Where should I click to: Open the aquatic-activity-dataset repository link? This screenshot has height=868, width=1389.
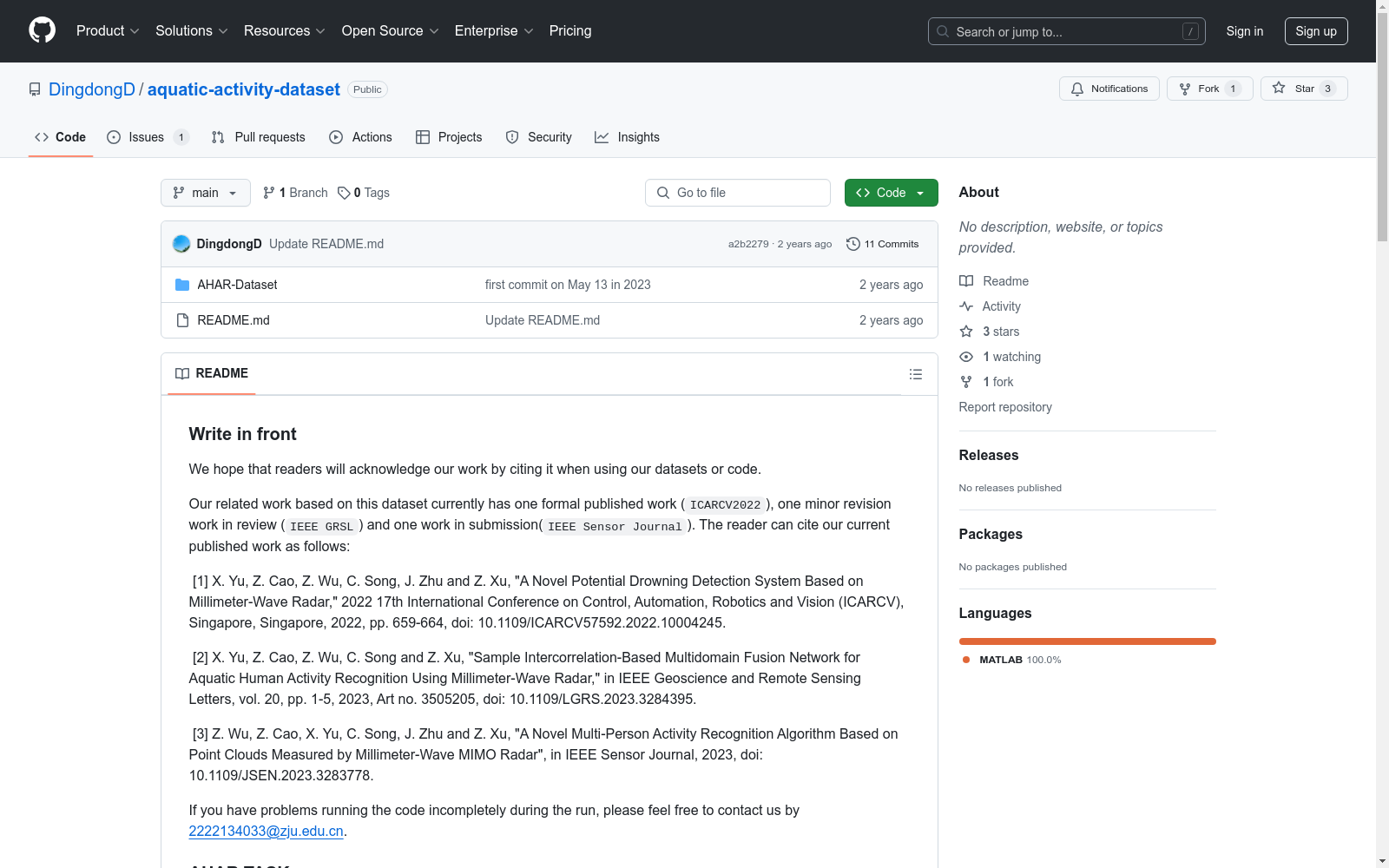244,89
